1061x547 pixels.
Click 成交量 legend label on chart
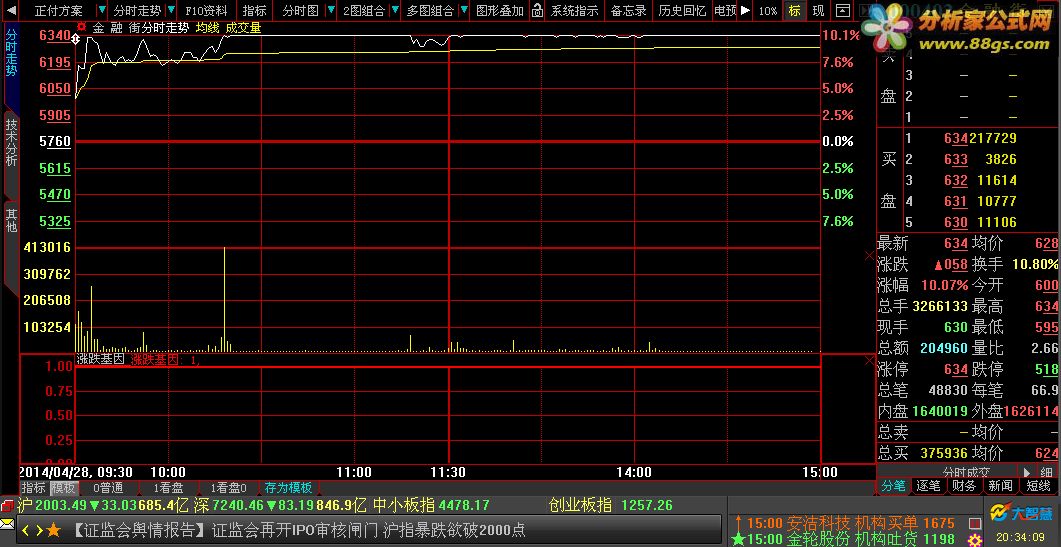pos(244,28)
